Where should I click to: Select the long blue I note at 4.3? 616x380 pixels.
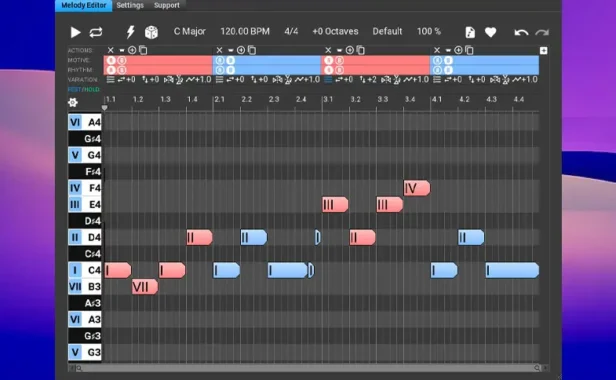pyautogui.click(x=512, y=270)
